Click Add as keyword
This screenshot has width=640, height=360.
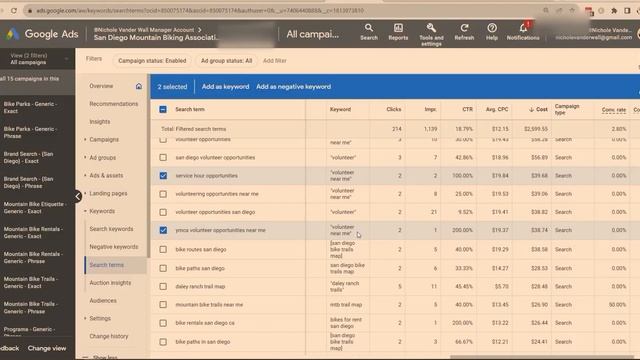click(225, 87)
